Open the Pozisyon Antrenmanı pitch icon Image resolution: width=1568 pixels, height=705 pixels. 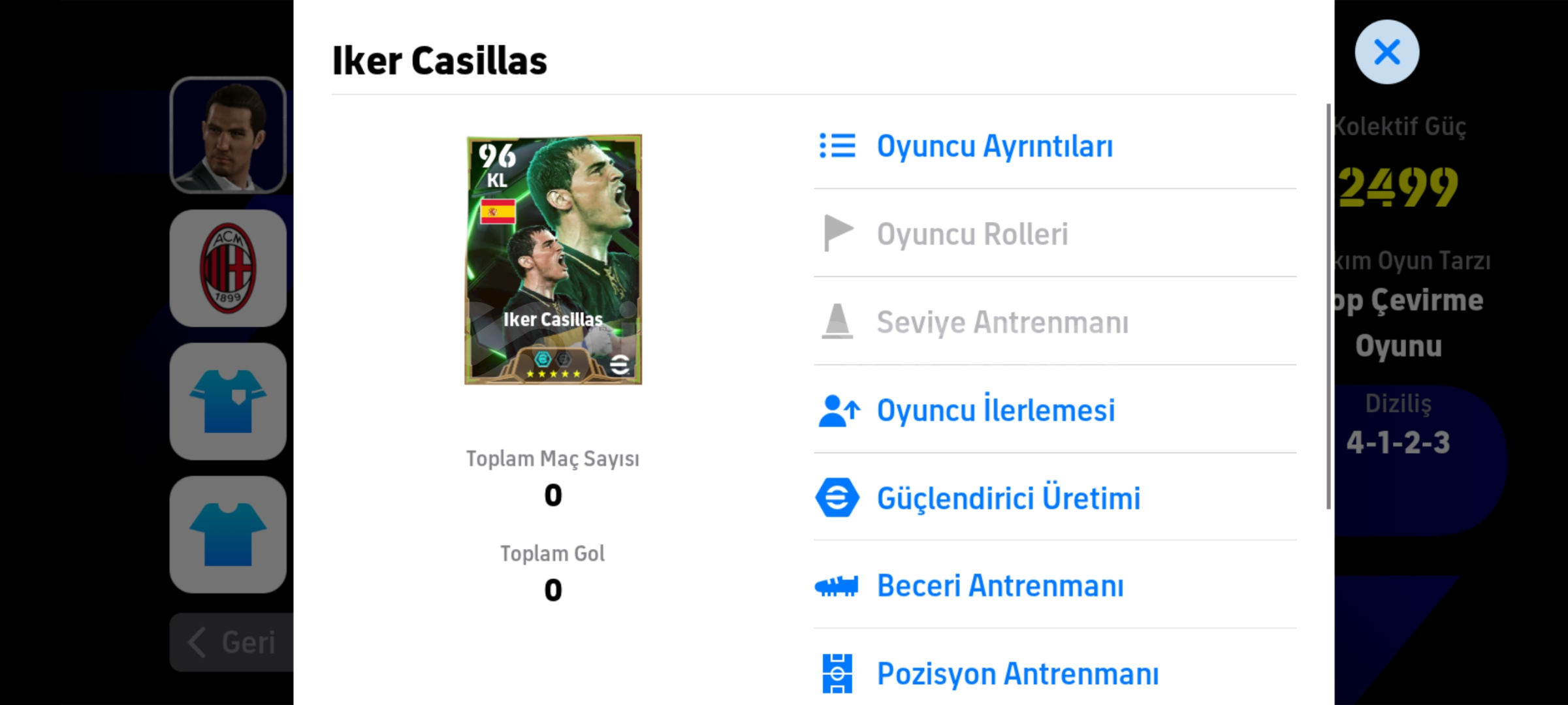(837, 673)
